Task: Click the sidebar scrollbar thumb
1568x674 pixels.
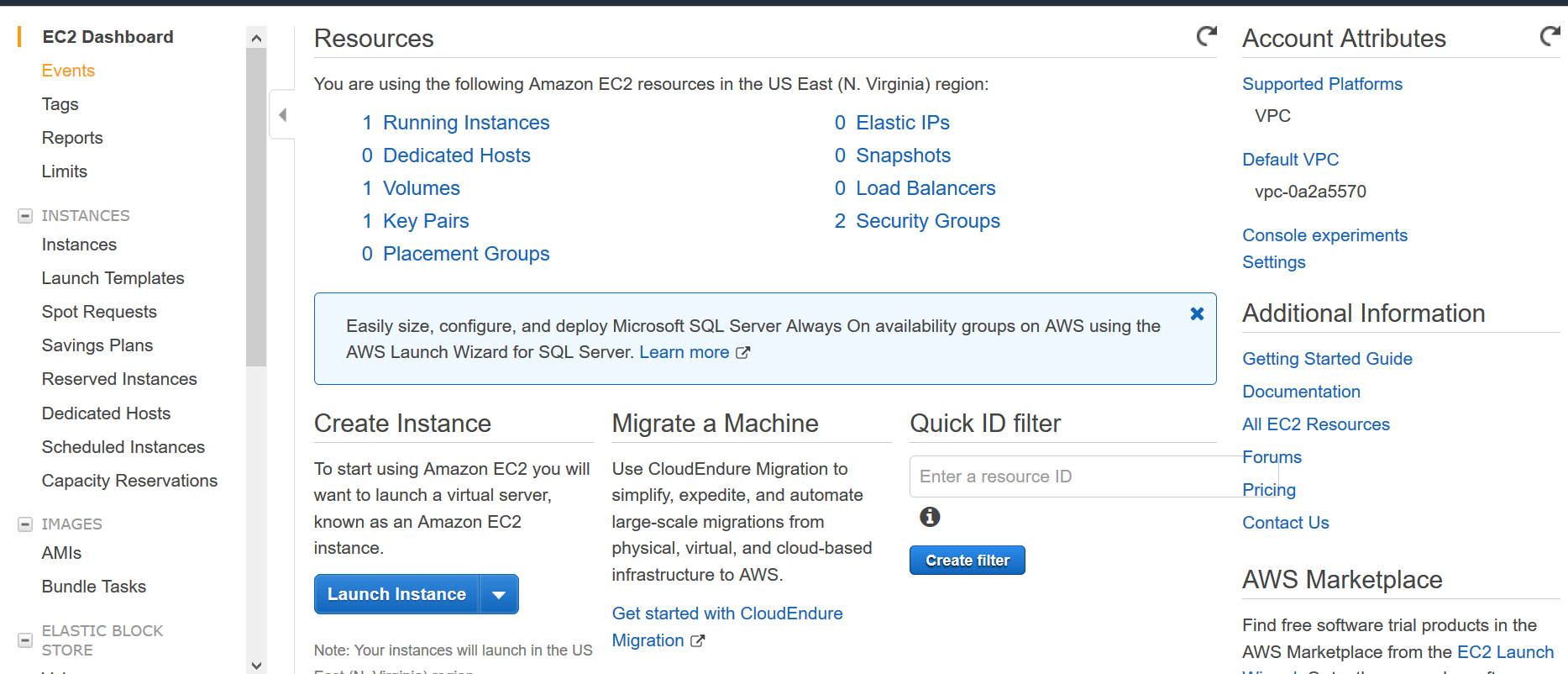Action: tap(256, 207)
